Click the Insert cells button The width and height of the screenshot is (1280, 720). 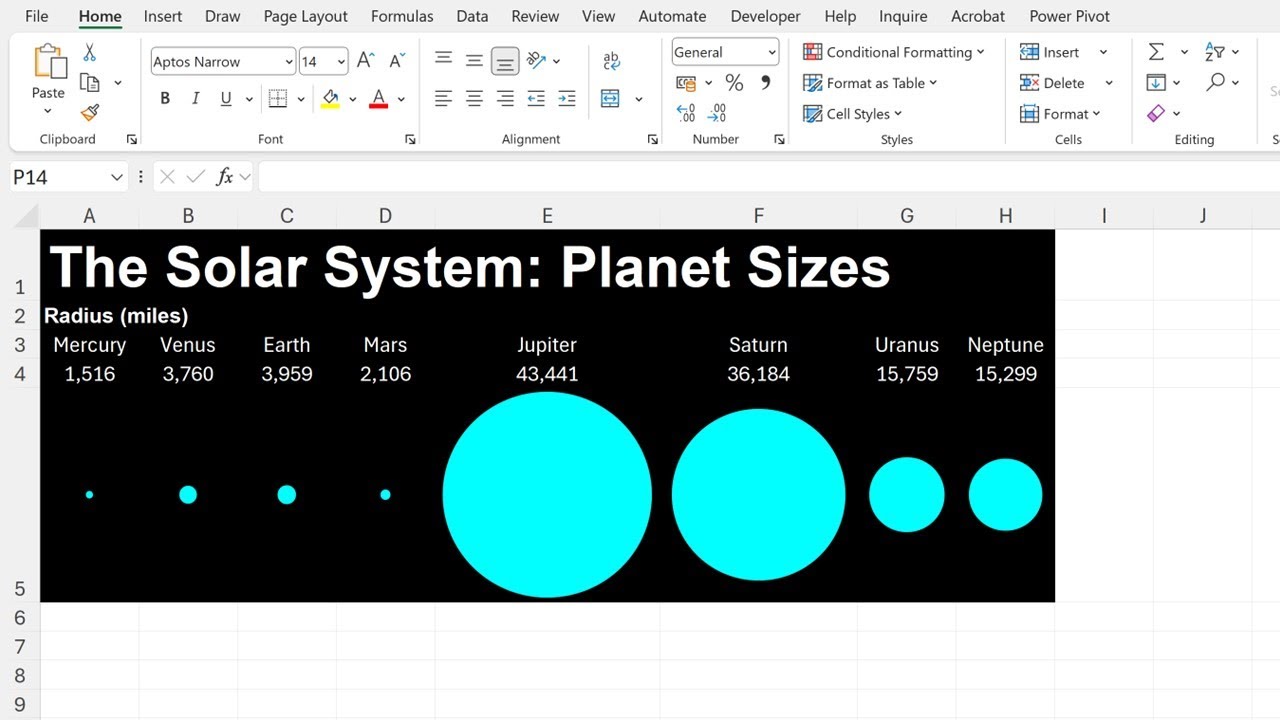pyautogui.click(x=1050, y=52)
